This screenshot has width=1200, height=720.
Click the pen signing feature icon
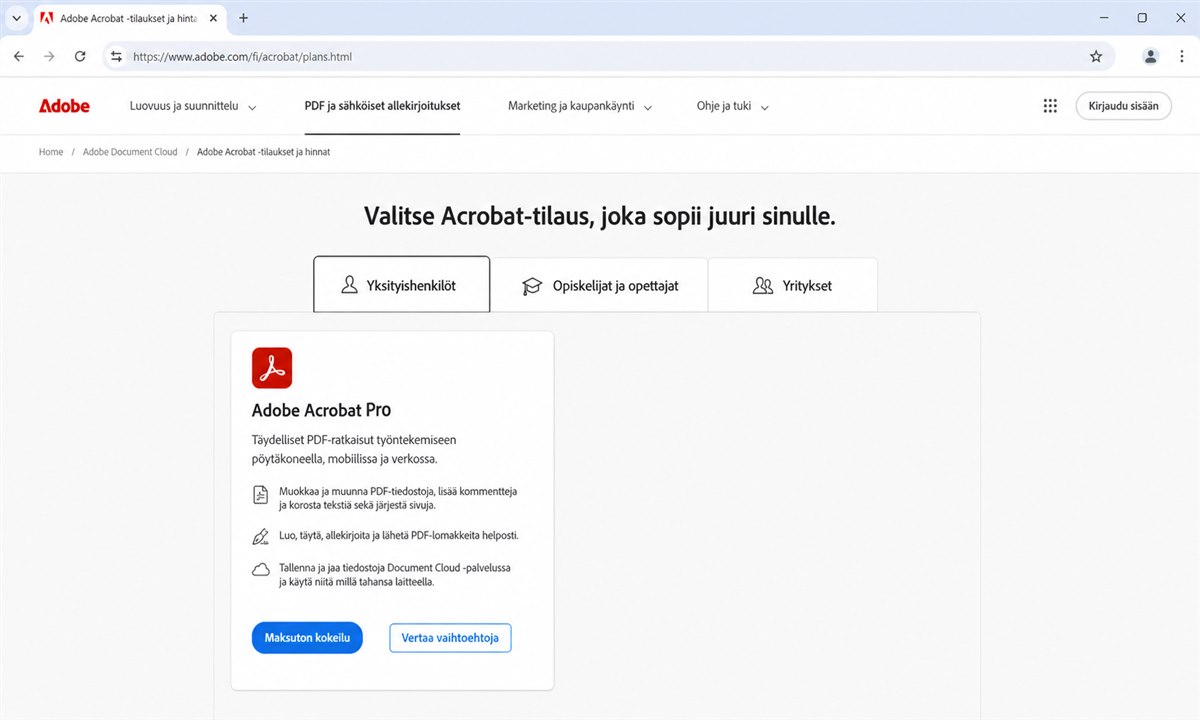261,537
